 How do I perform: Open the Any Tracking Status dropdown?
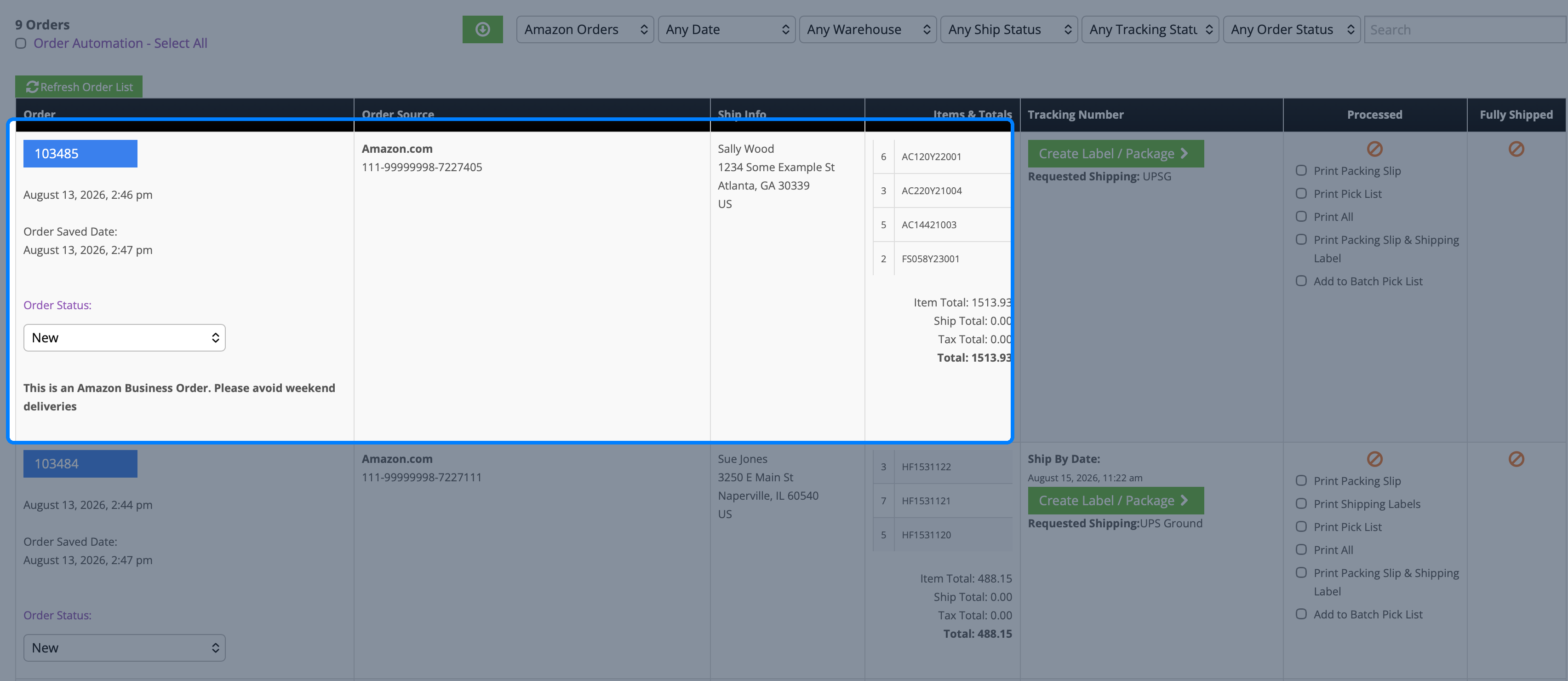click(x=1150, y=29)
